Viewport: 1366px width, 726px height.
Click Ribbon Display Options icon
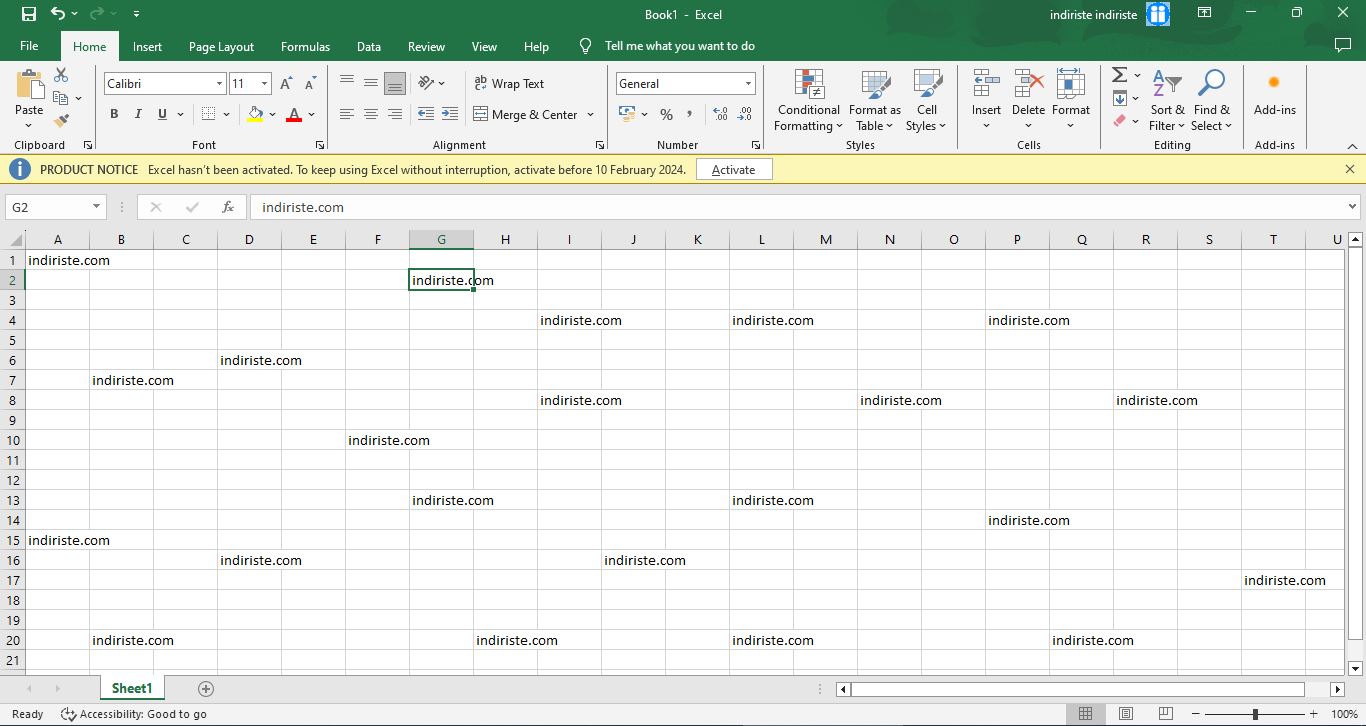pos(1205,14)
